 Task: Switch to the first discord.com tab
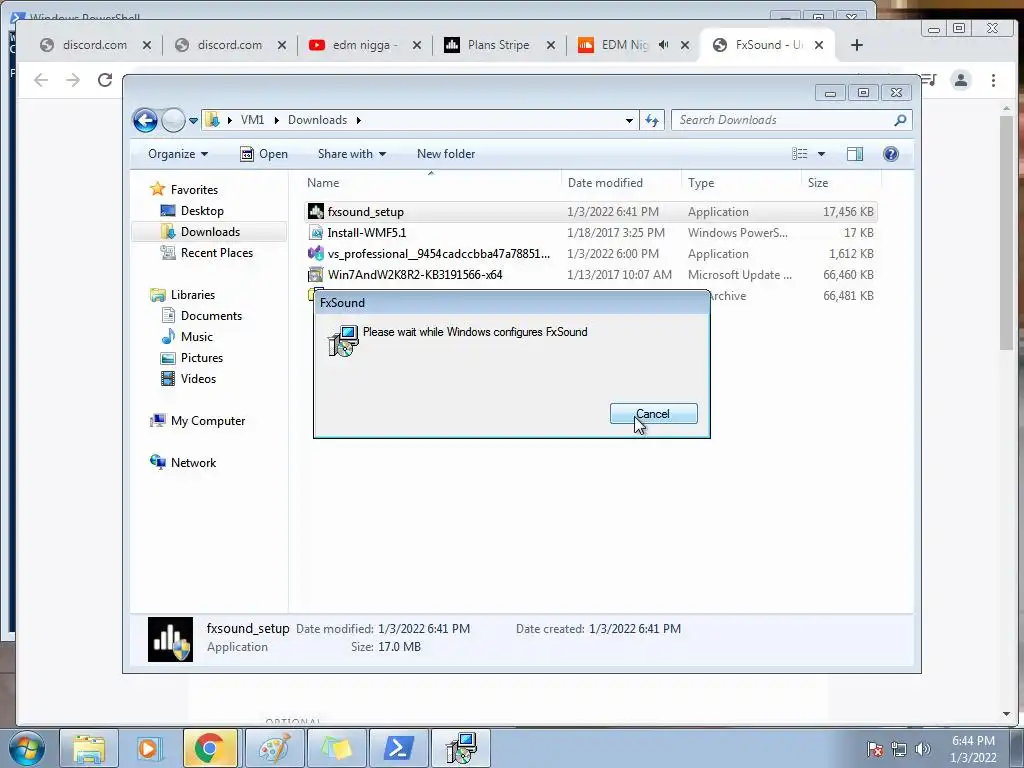pos(95,44)
